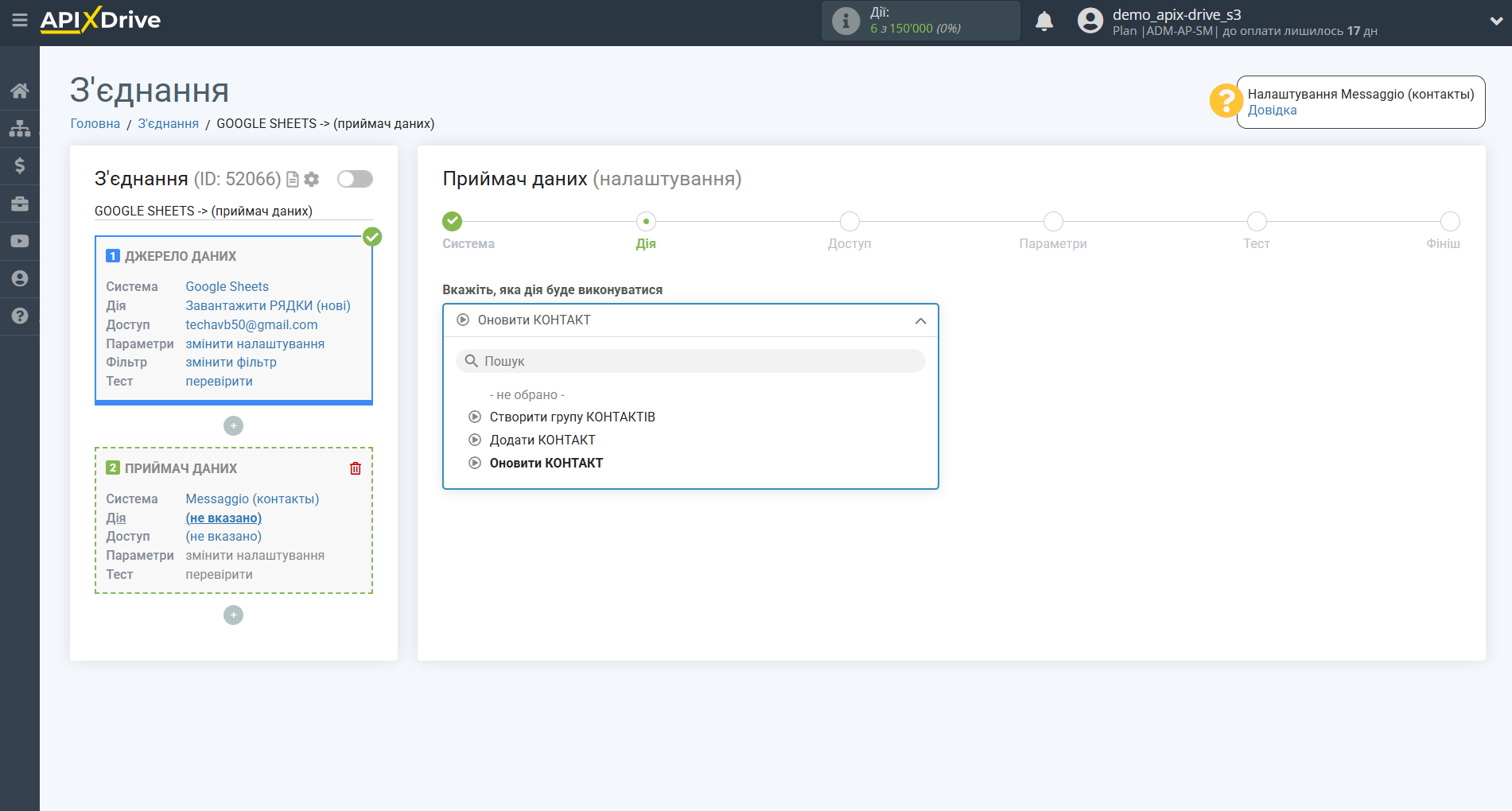Open the home icon in the sidebar
Screen dimensions: 1512x811
click(20, 91)
